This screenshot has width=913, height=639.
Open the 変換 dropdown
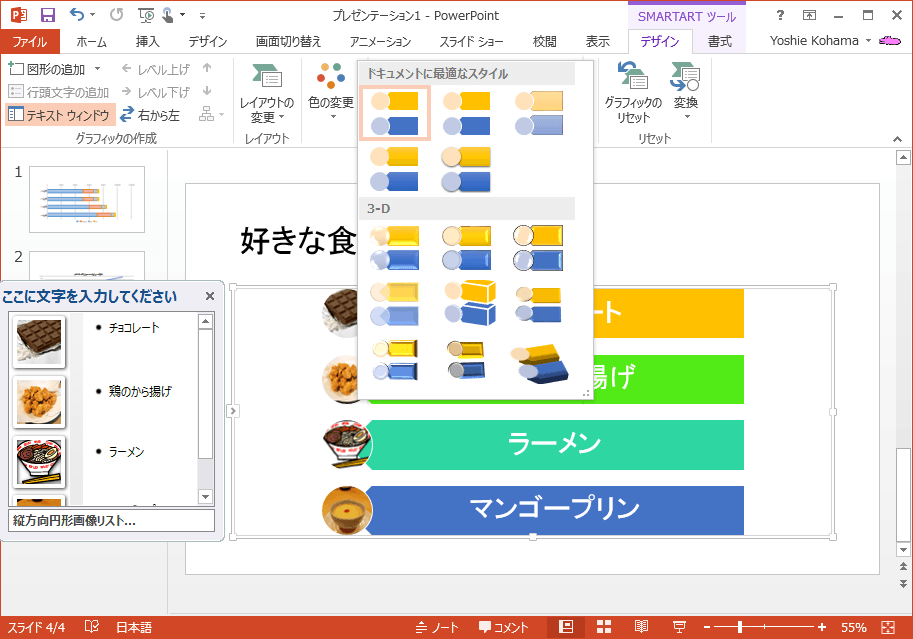click(x=686, y=92)
